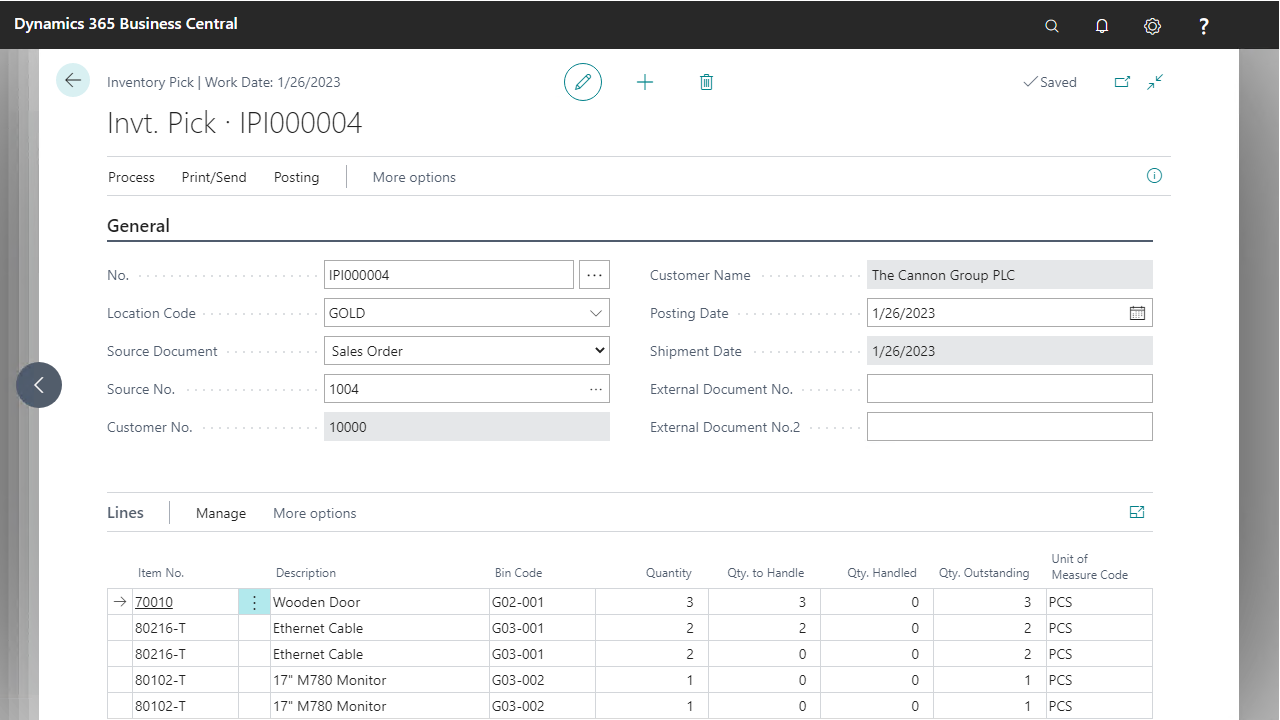Open help question mark
Image resolution: width=1280 pixels, height=720 pixels.
coord(1204,26)
